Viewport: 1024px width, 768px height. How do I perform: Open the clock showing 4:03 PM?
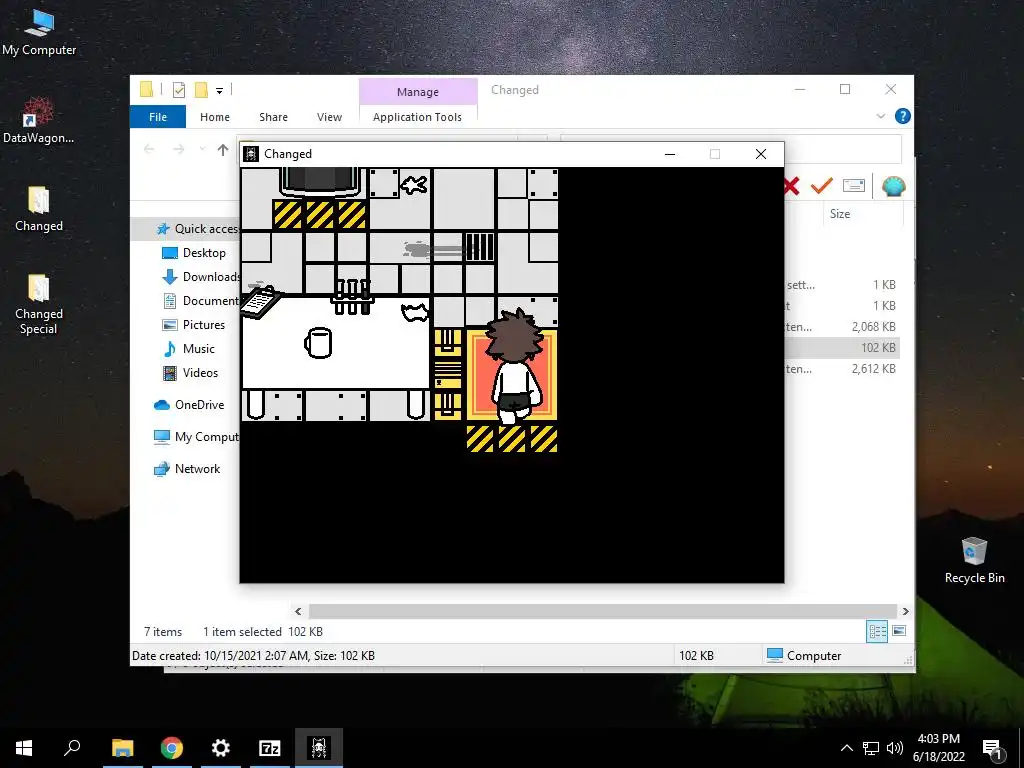(938, 748)
